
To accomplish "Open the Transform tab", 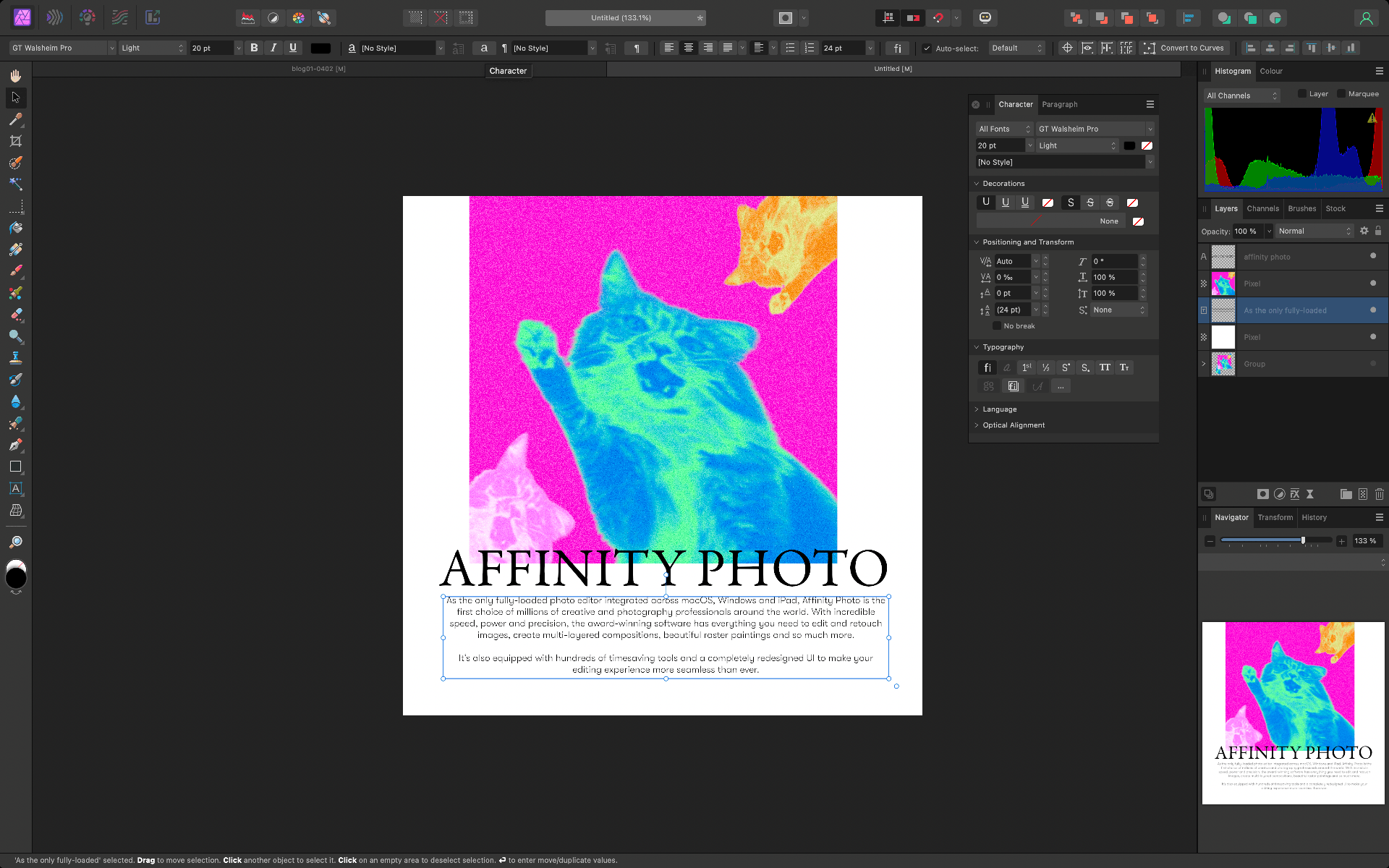I will tap(1275, 517).
